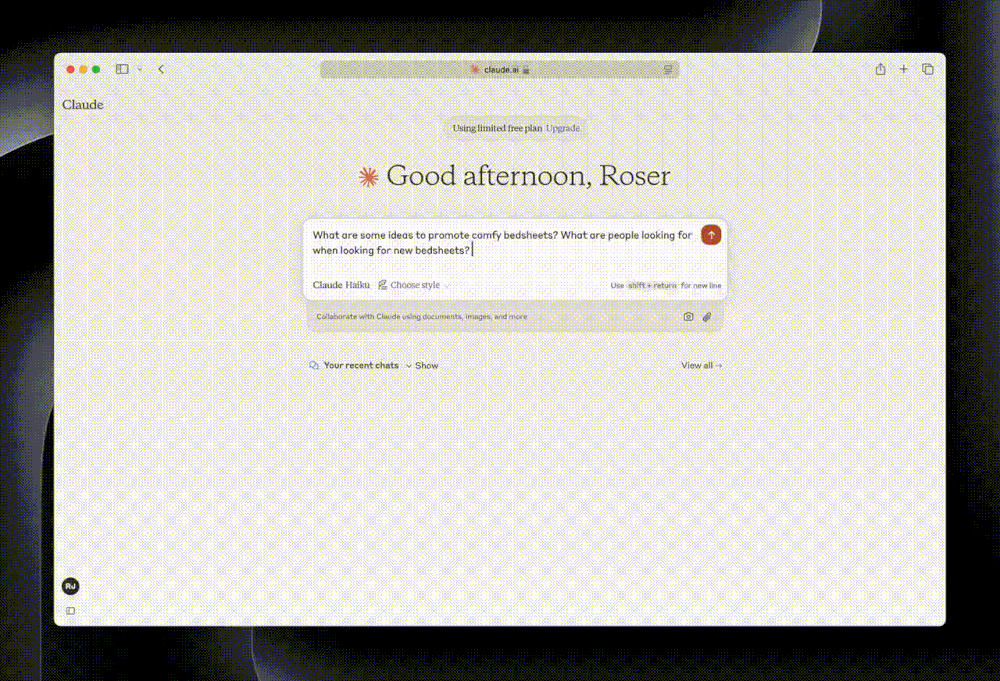Go back using the Safari back arrow
Screen dimensions: 1000x681
[x=161, y=69]
